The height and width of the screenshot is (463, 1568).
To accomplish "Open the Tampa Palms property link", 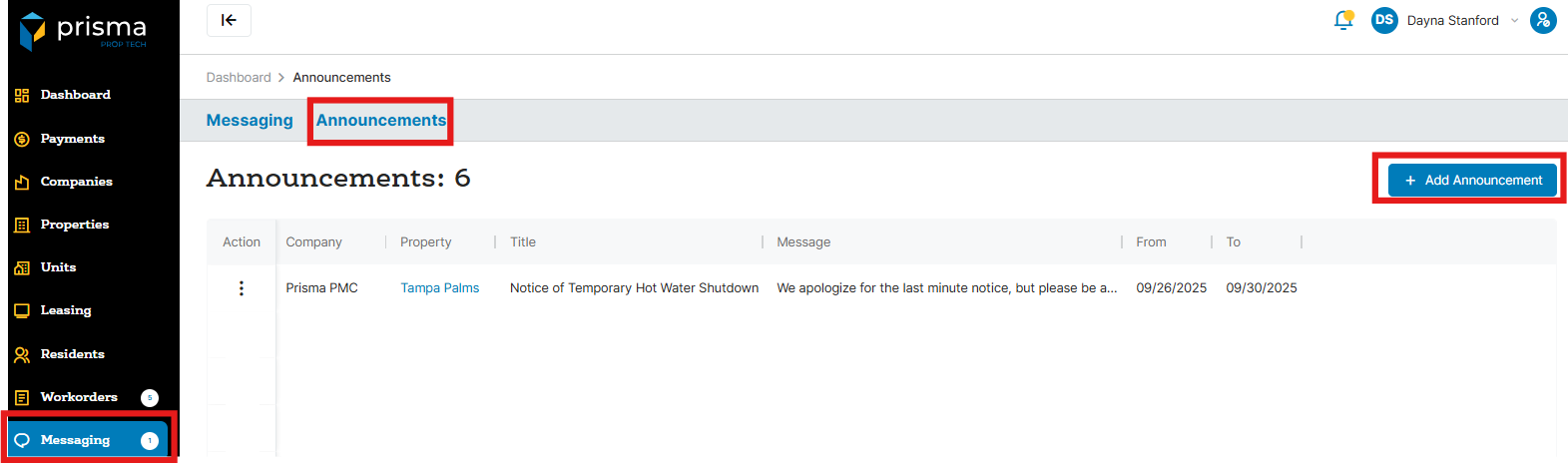I will (x=439, y=288).
